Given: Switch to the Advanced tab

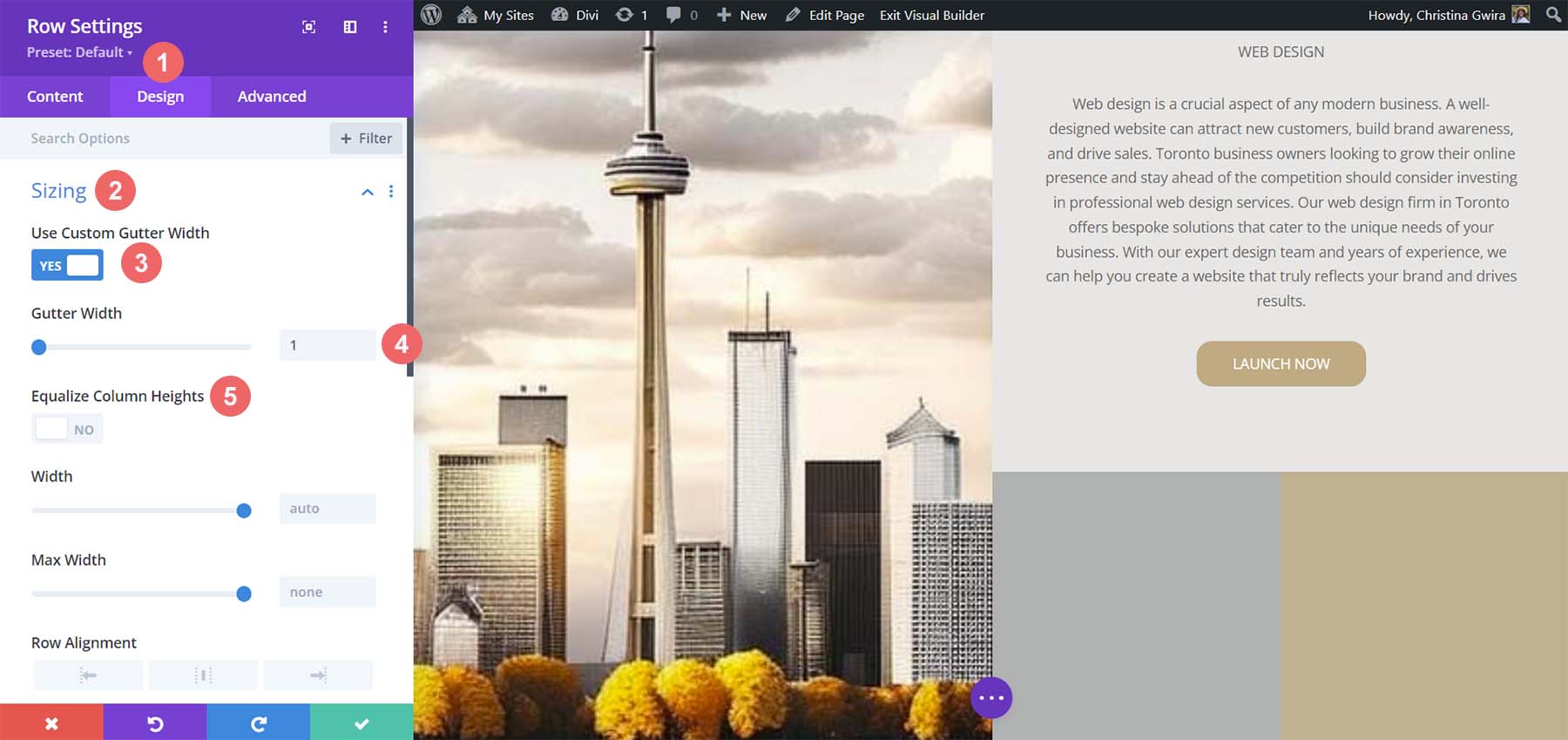Looking at the screenshot, I should [x=272, y=96].
